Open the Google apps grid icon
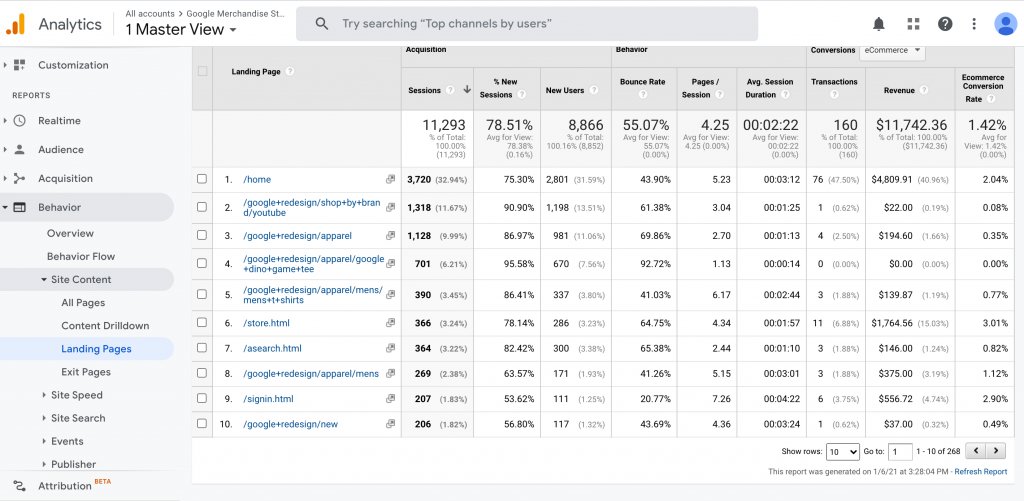Image resolution: width=1024 pixels, height=501 pixels. (x=913, y=24)
